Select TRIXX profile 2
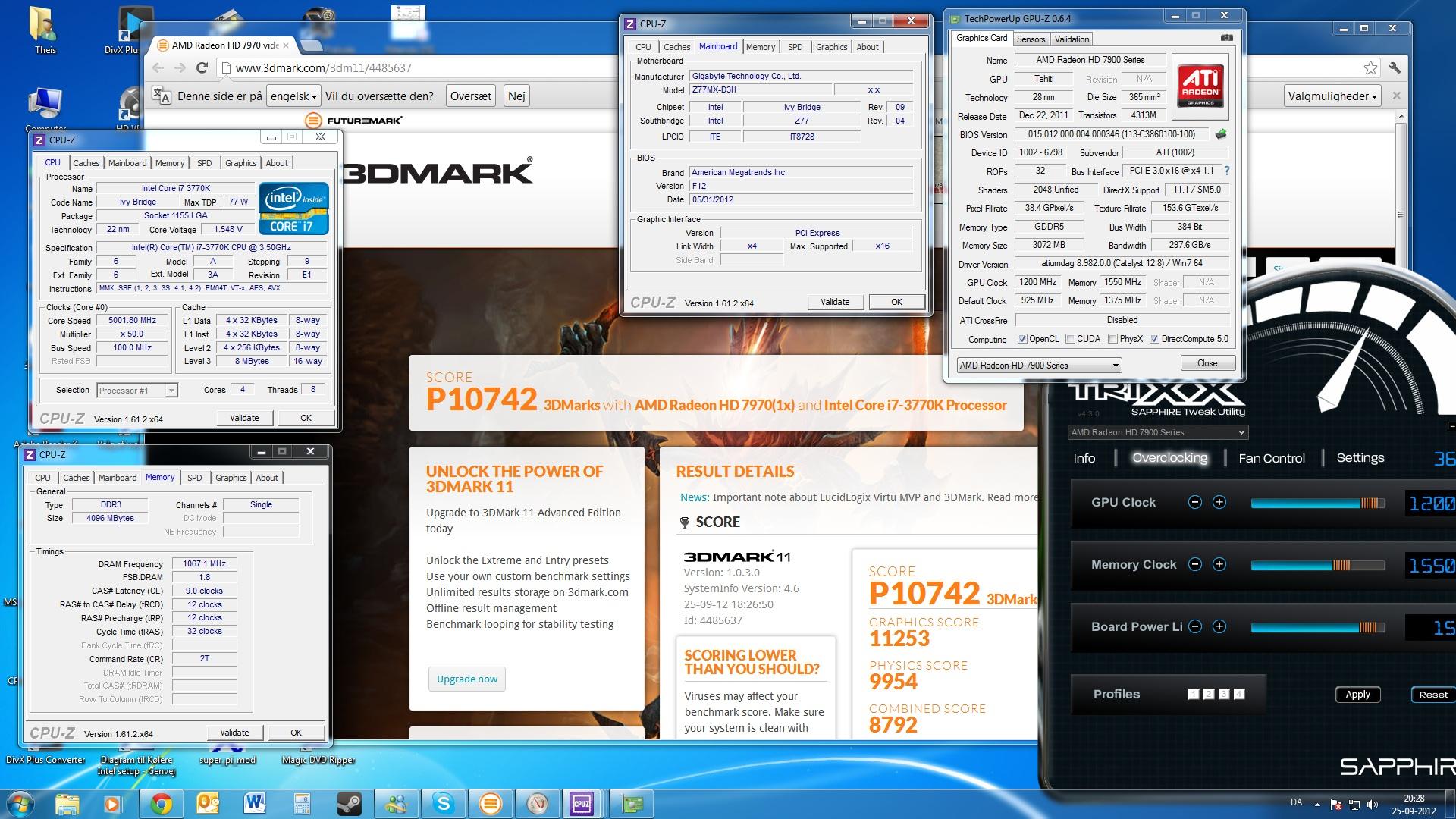 1209,694
